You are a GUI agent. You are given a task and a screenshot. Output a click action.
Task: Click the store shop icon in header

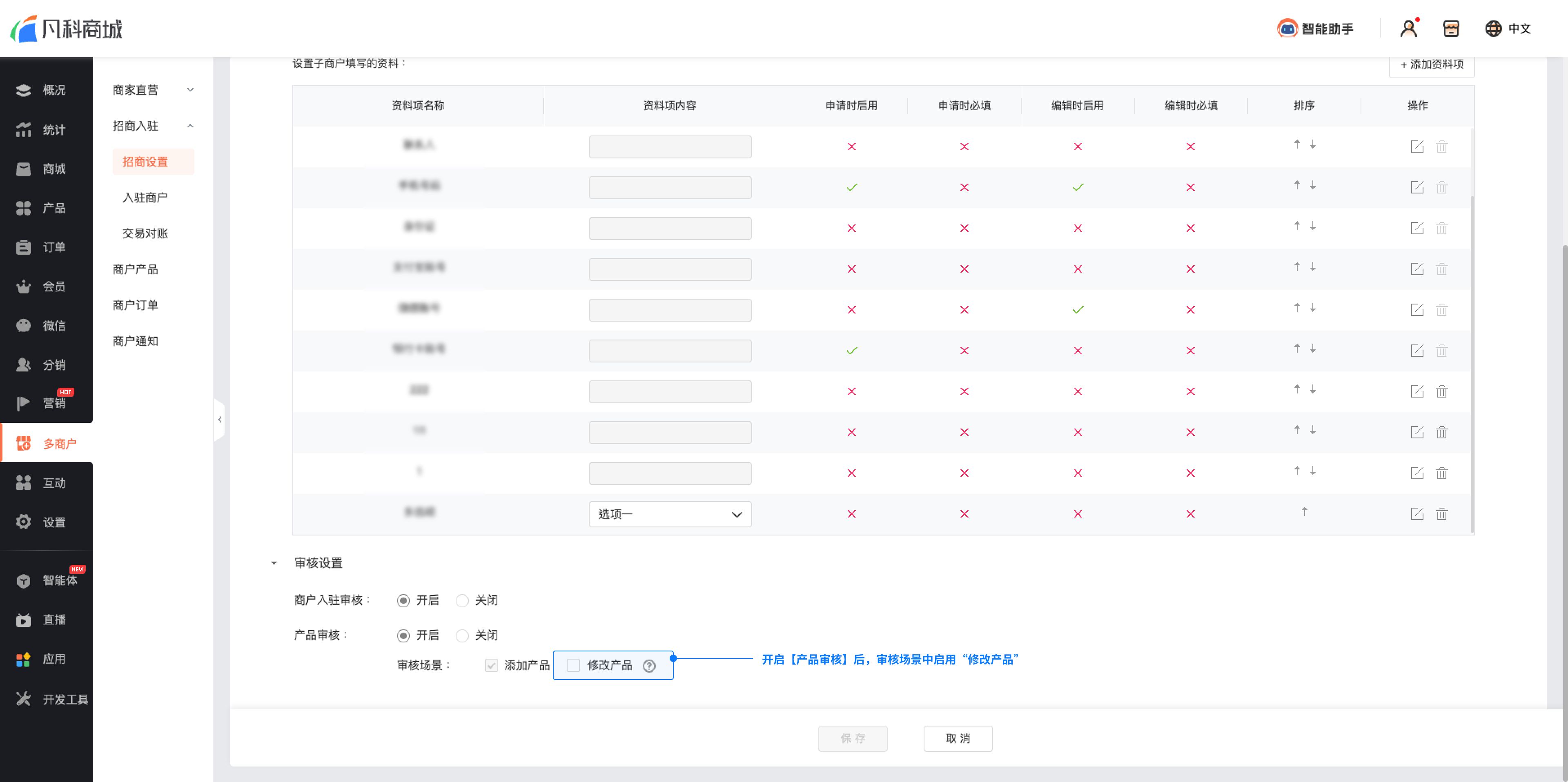click(1451, 28)
